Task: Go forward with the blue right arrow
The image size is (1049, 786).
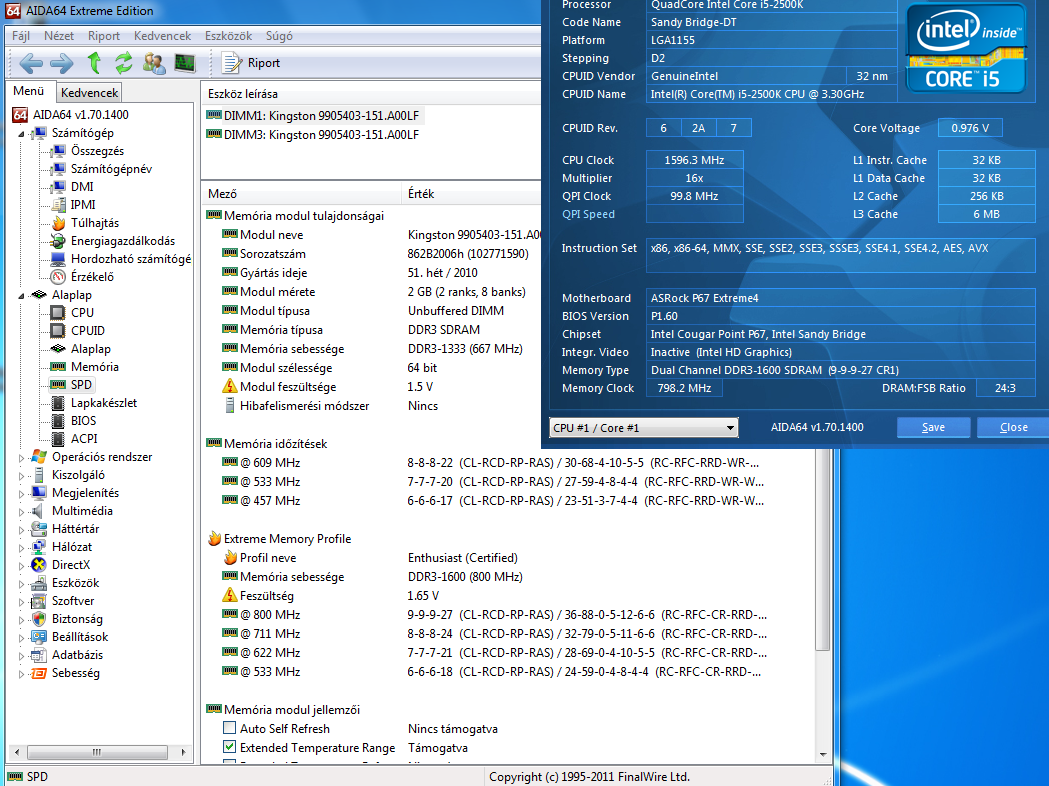Action: 62,64
